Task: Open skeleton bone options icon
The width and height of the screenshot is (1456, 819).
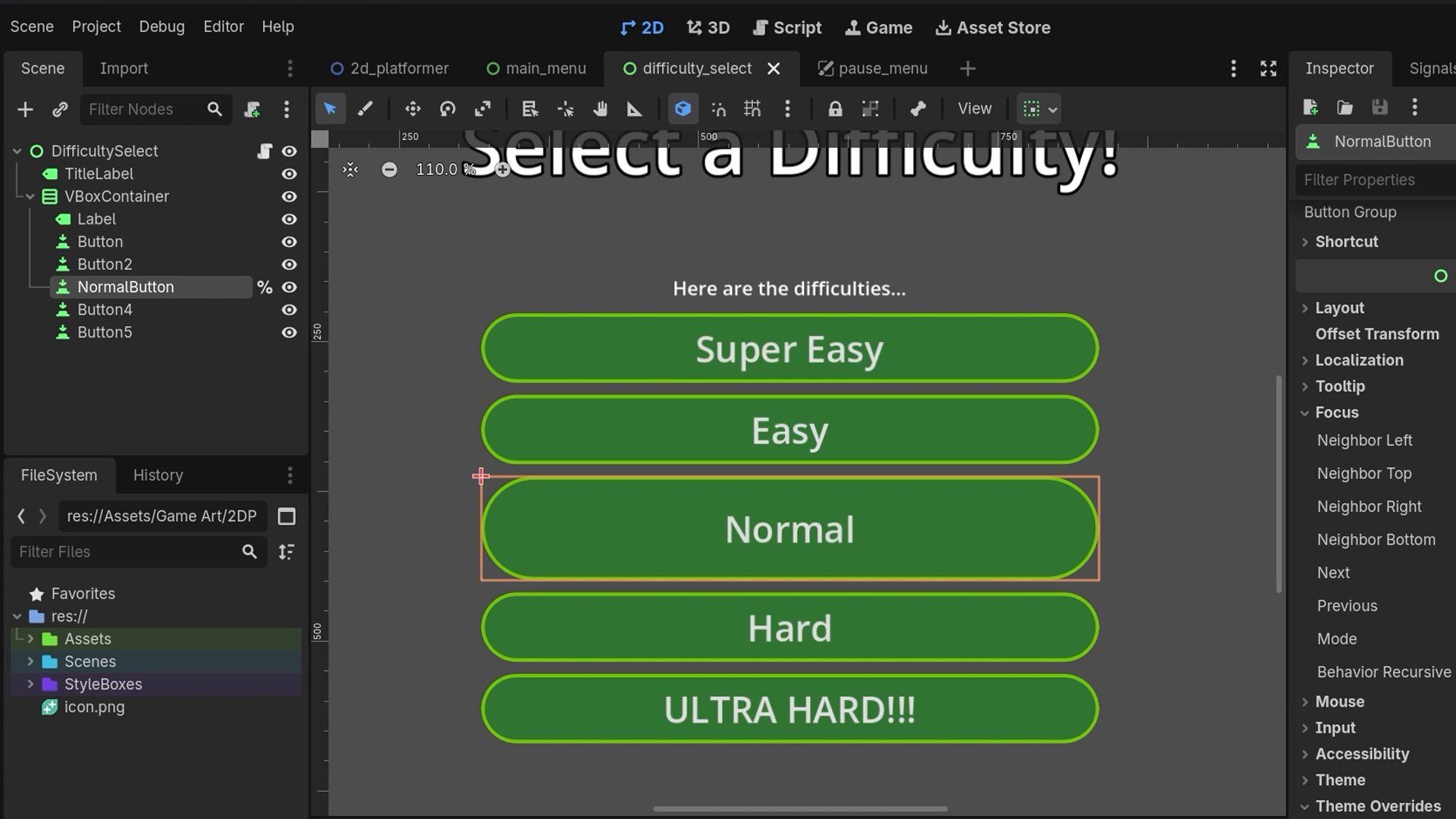Action: coord(918,108)
